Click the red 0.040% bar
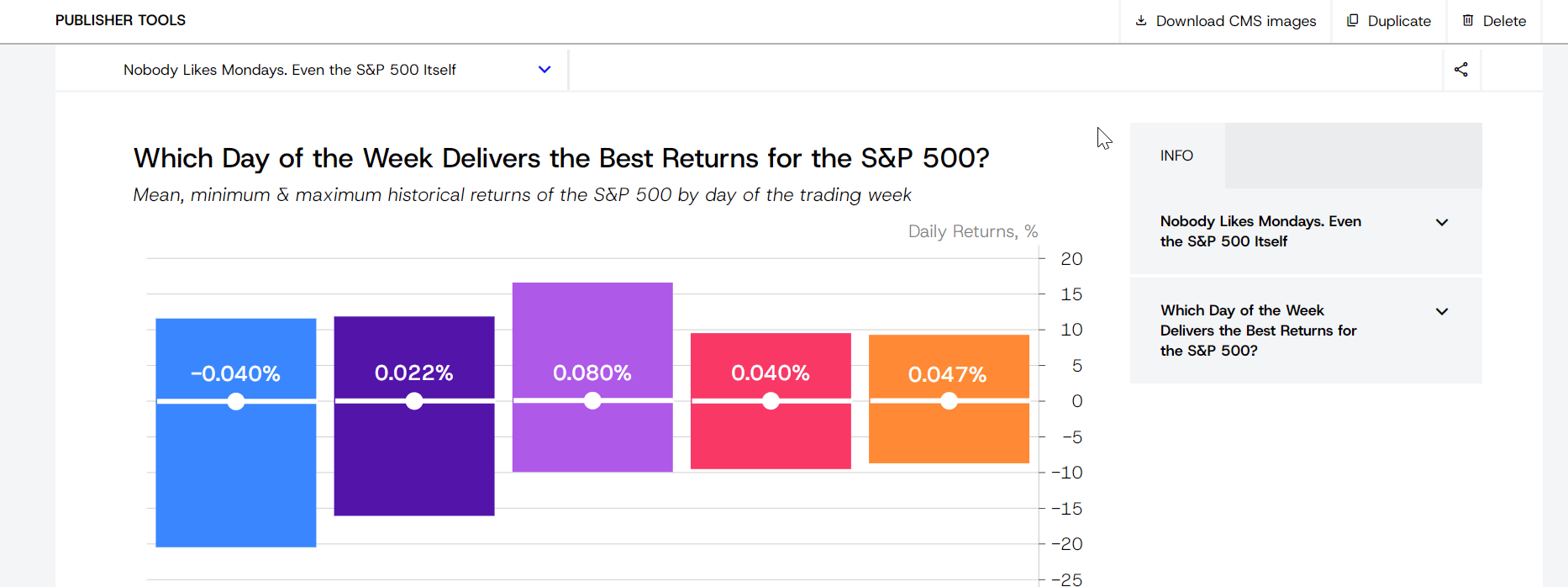 (x=771, y=437)
